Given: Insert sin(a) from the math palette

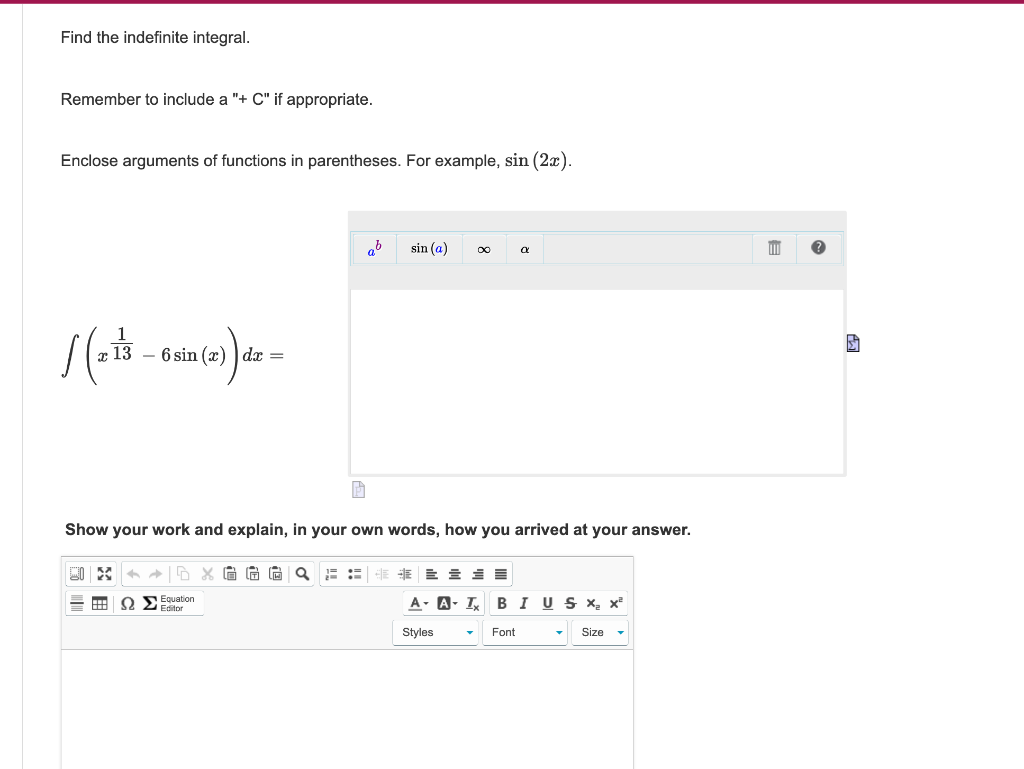Looking at the screenshot, I should point(429,249).
